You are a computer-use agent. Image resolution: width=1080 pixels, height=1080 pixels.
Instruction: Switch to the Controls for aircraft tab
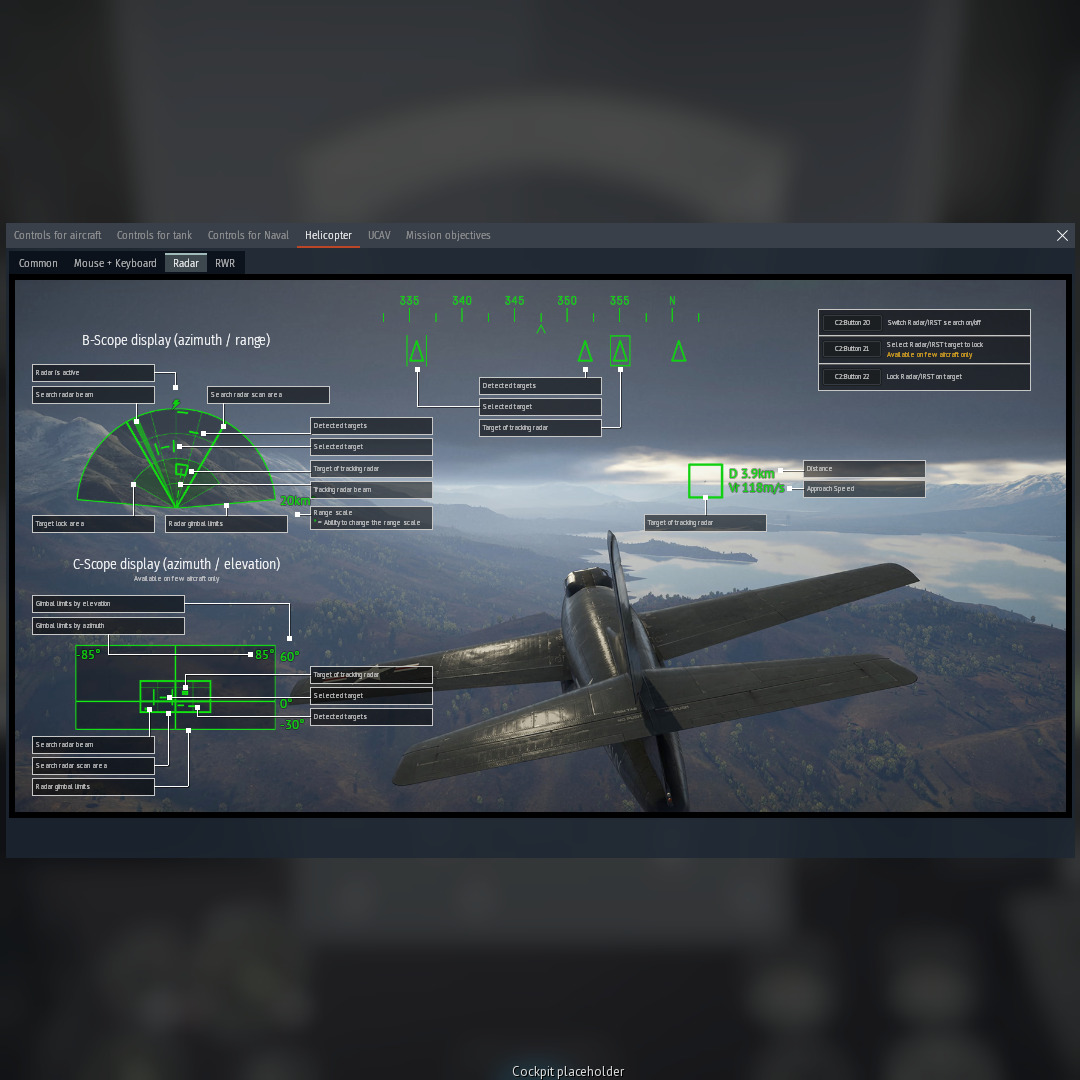coord(58,236)
